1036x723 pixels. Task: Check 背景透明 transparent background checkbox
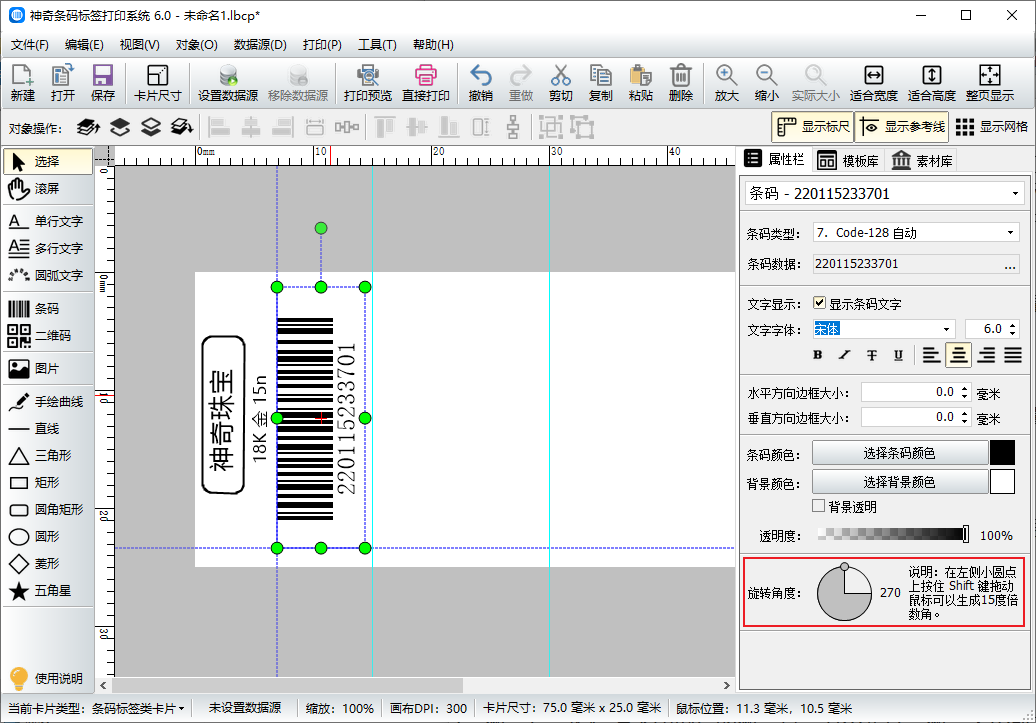pos(819,506)
